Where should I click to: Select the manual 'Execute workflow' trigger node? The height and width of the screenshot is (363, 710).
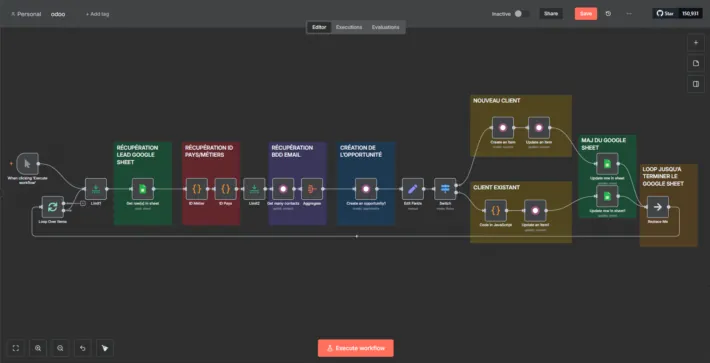(28, 163)
